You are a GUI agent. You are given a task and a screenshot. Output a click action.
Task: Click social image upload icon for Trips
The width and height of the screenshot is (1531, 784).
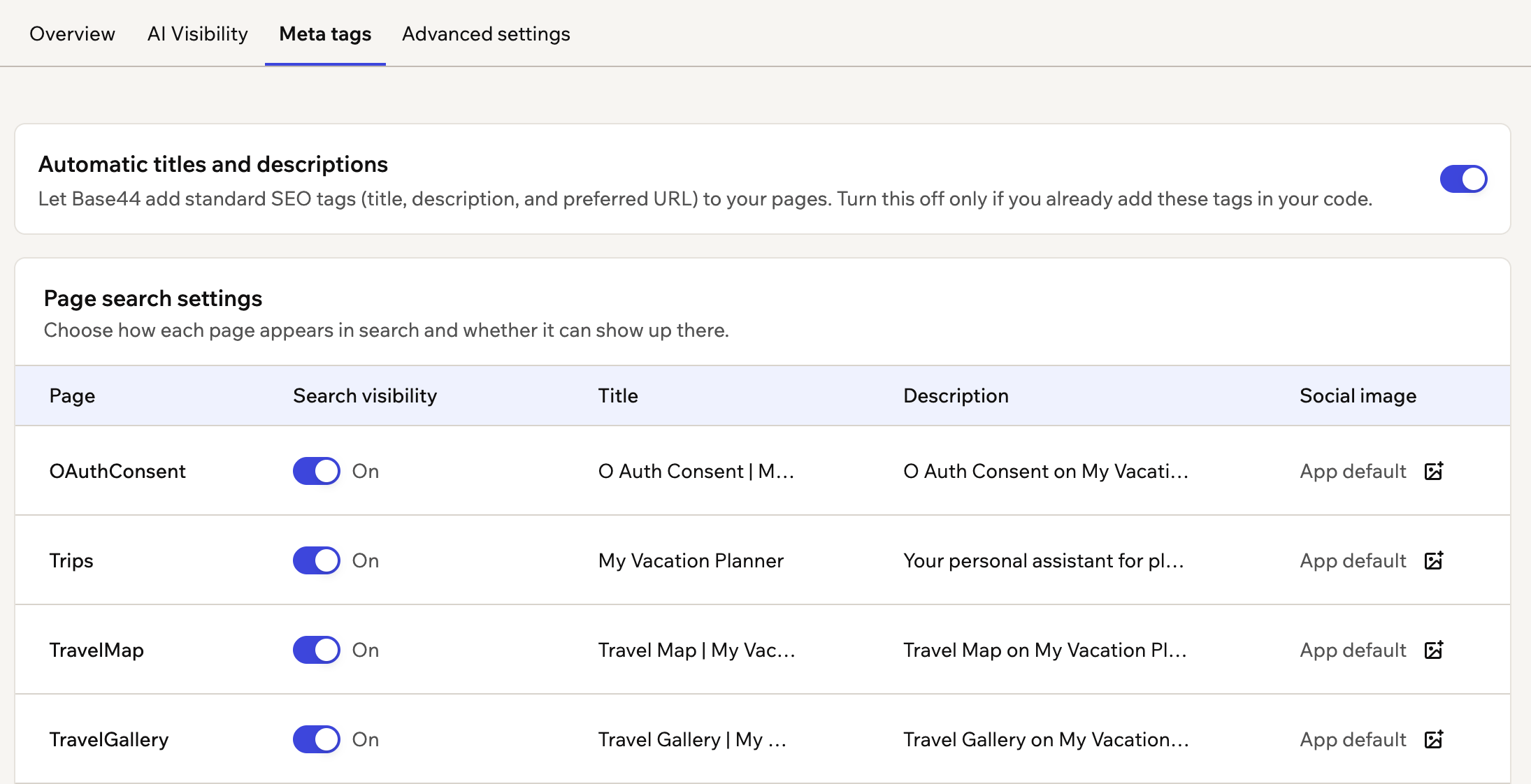pos(1434,560)
